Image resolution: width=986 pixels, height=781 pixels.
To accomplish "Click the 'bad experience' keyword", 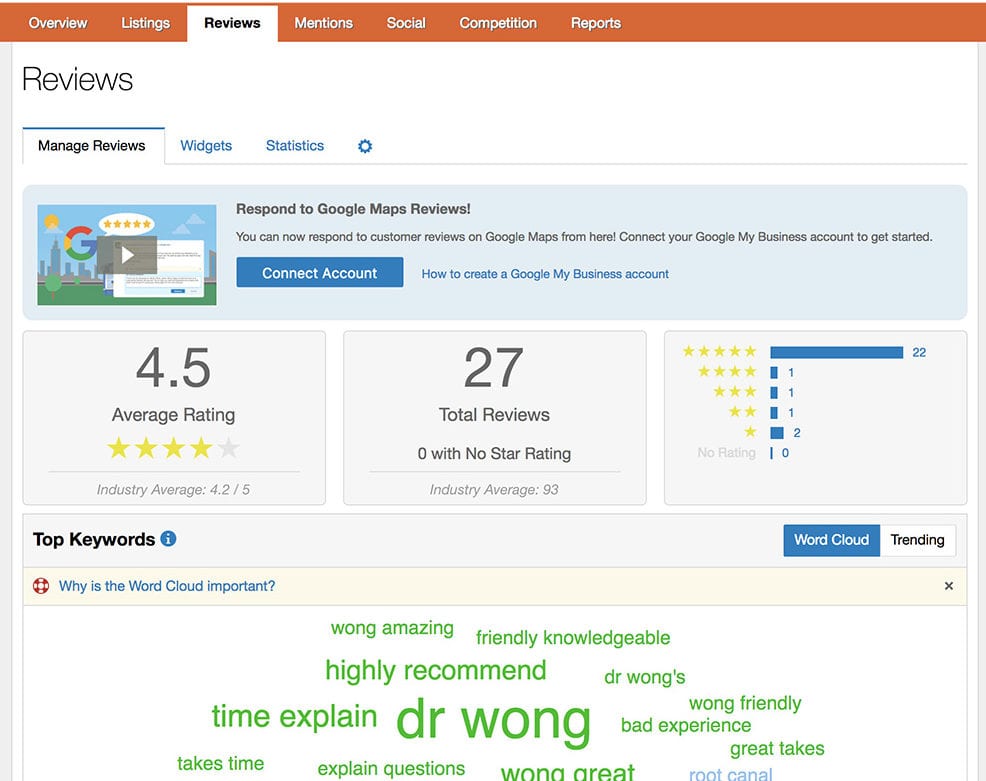I will pos(685,726).
